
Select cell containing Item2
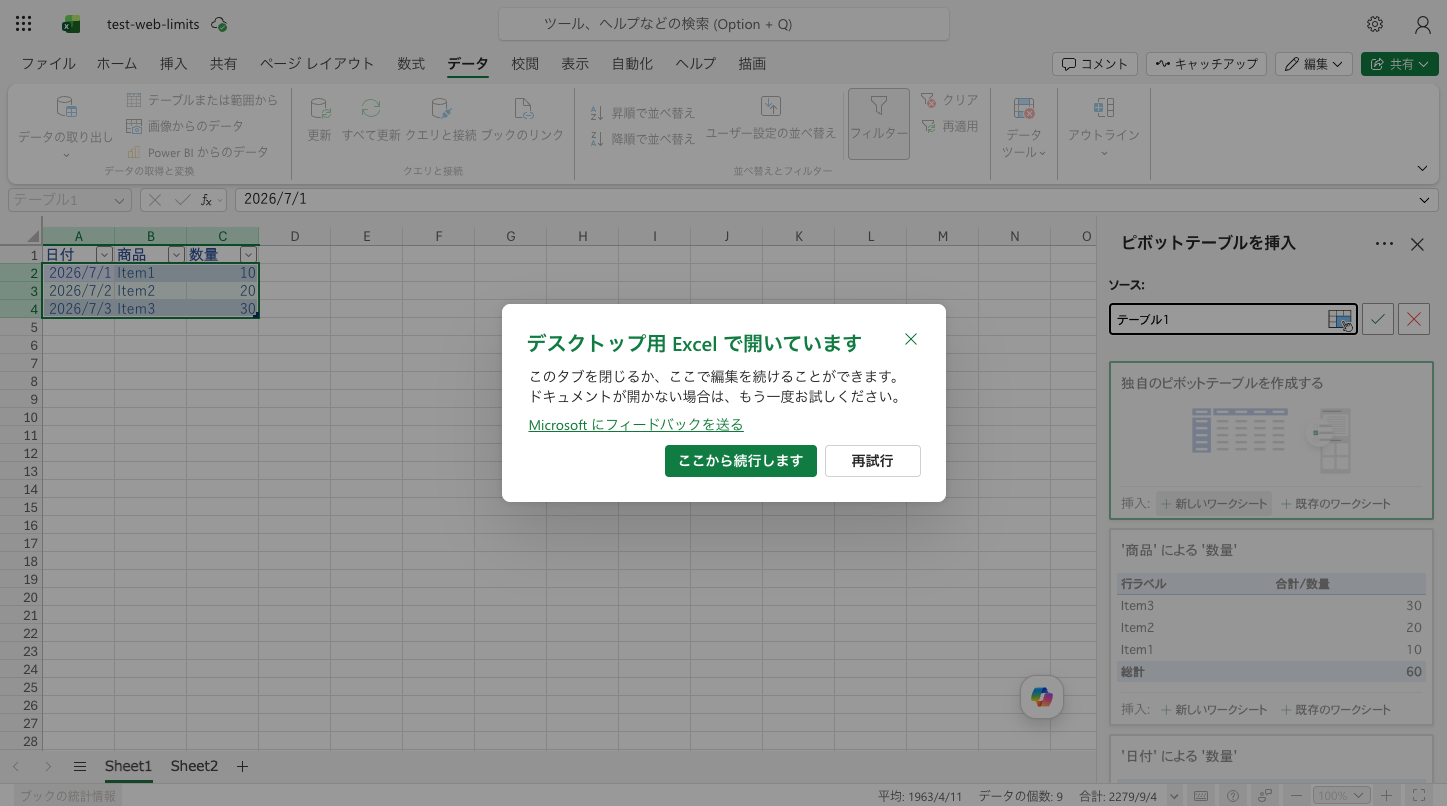pyautogui.click(x=150, y=291)
